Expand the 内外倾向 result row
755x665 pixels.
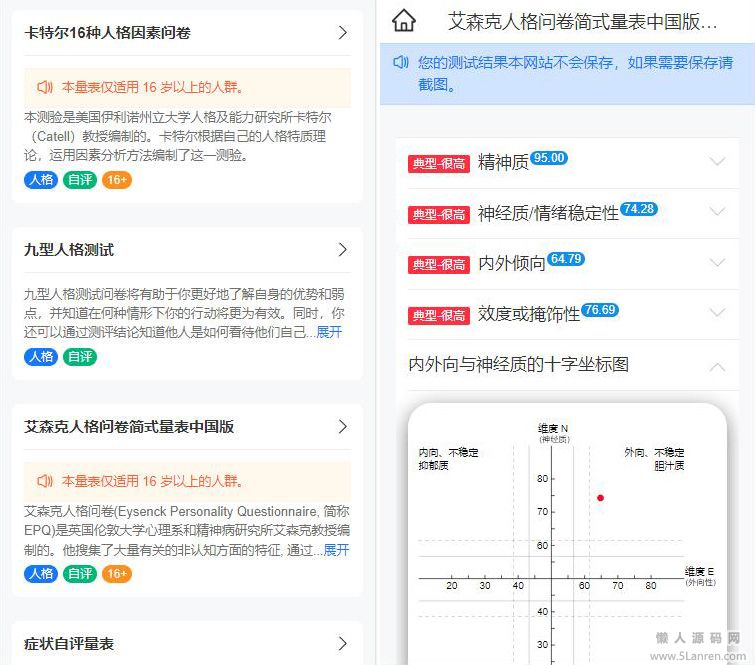click(x=717, y=263)
